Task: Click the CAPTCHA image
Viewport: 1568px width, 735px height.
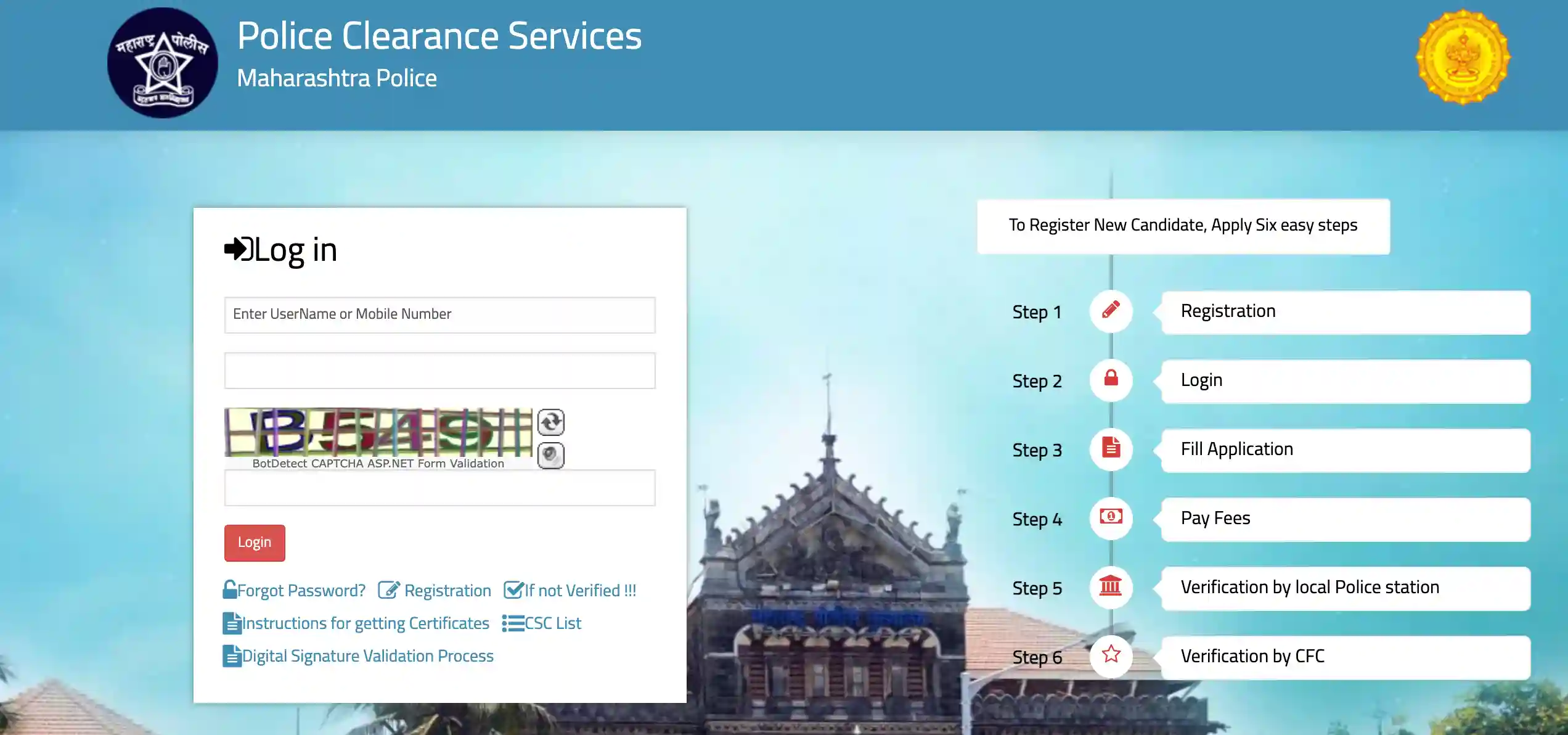Action: click(x=378, y=432)
